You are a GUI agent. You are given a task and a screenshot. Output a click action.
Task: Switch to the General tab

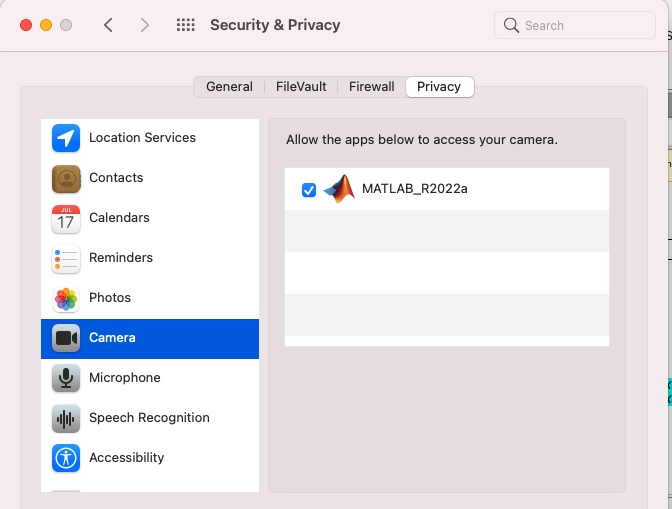click(x=229, y=87)
